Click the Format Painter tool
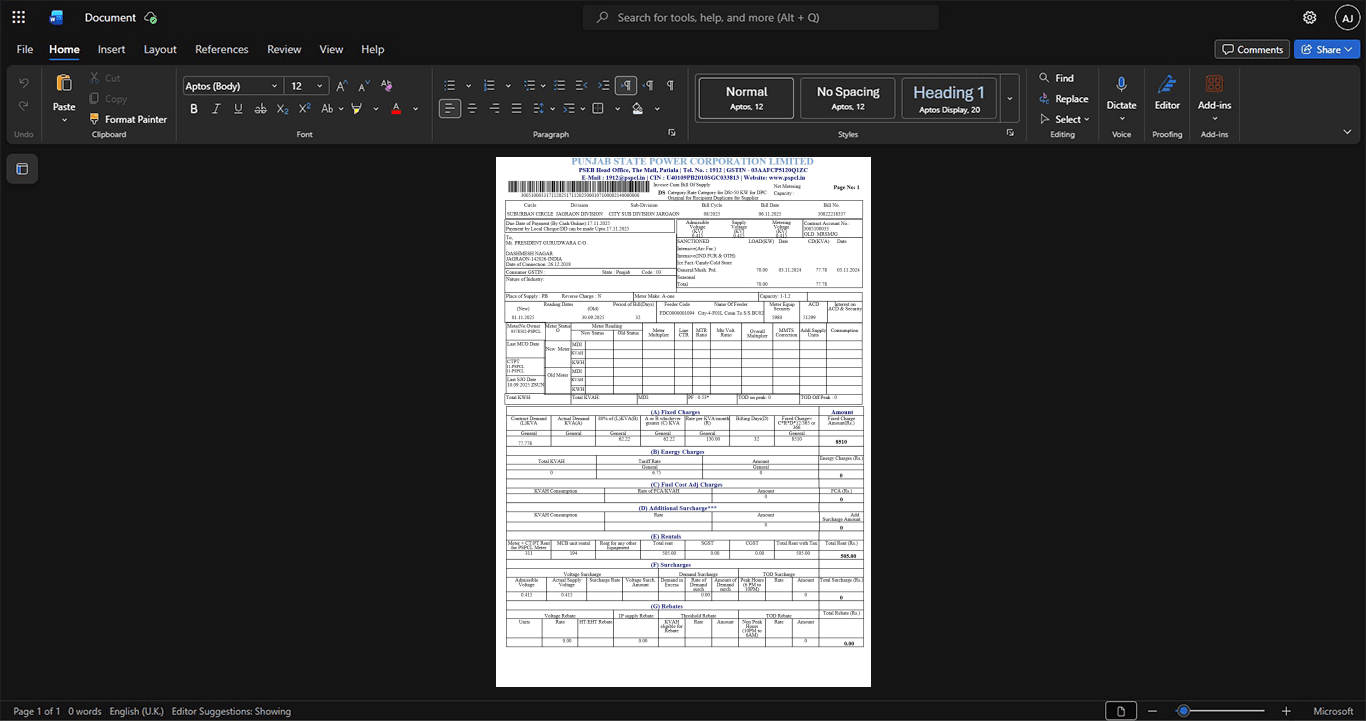 pyautogui.click(x=128, y=119)
